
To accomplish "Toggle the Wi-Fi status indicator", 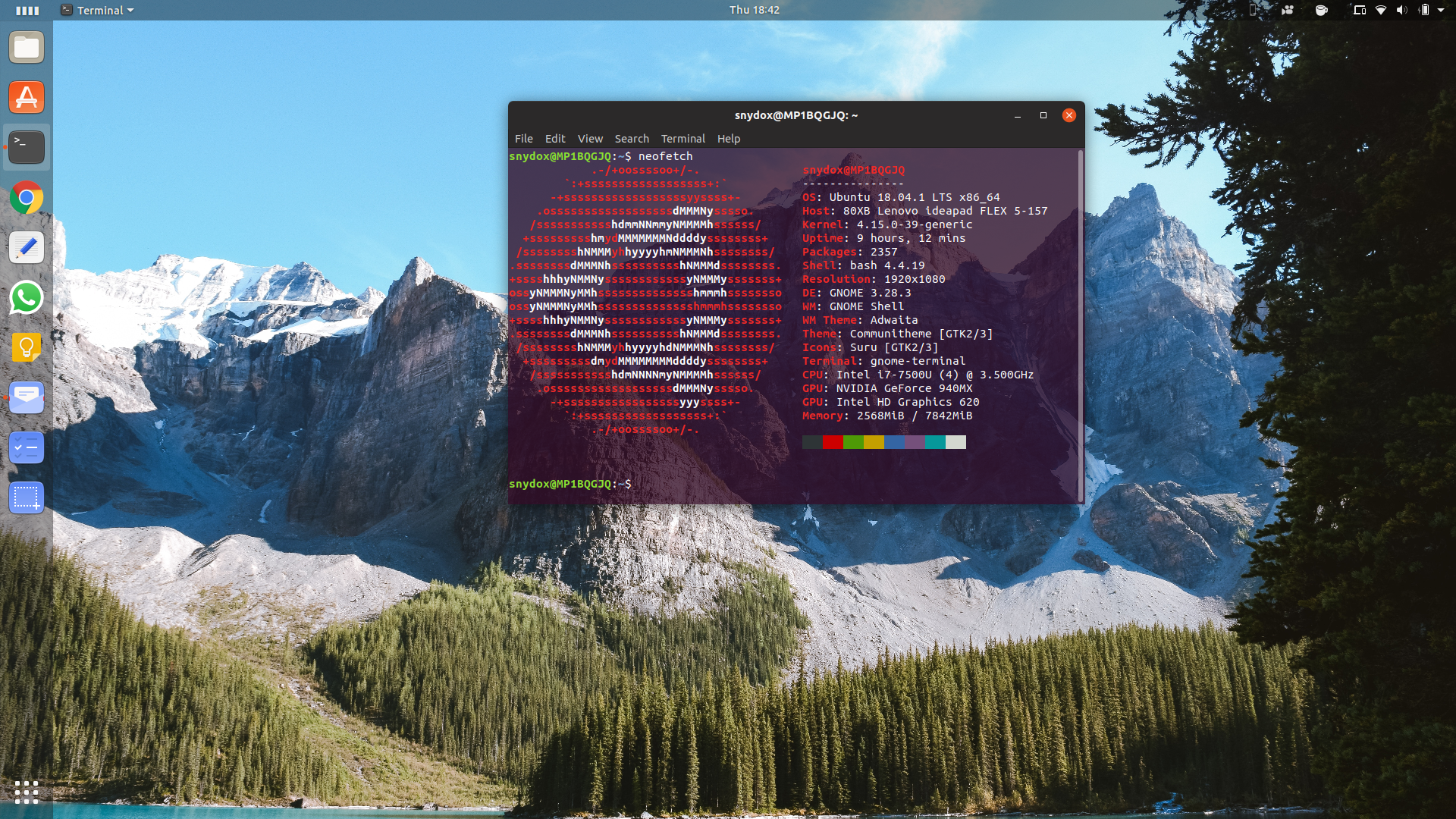I will 1380,11.
